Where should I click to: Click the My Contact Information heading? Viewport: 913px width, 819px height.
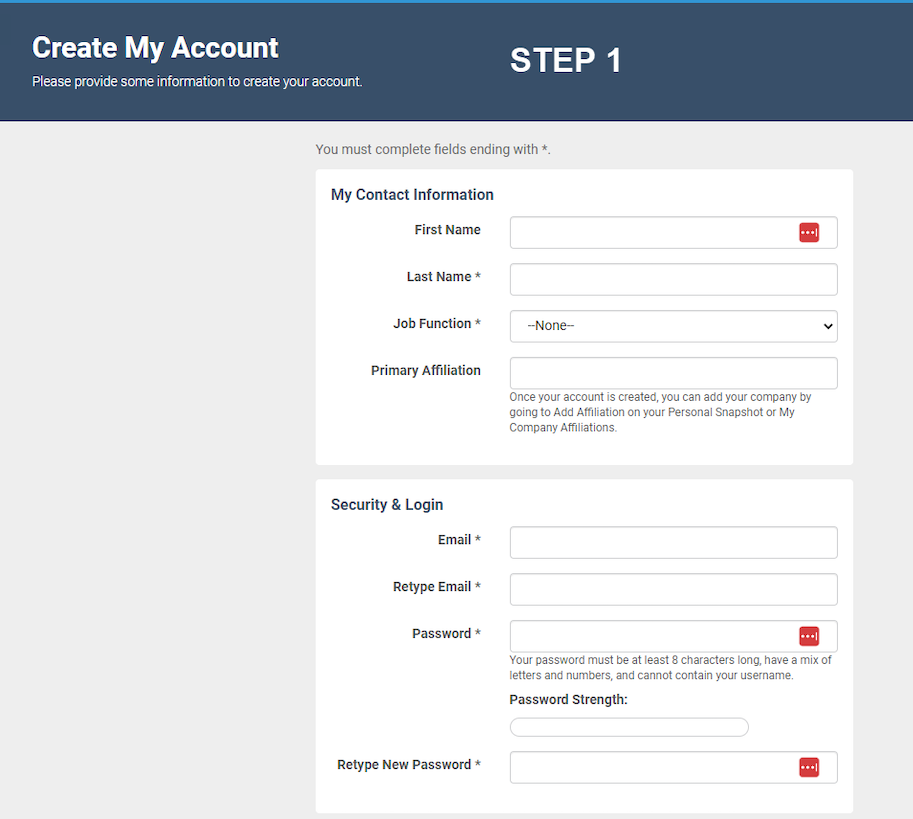412,194
